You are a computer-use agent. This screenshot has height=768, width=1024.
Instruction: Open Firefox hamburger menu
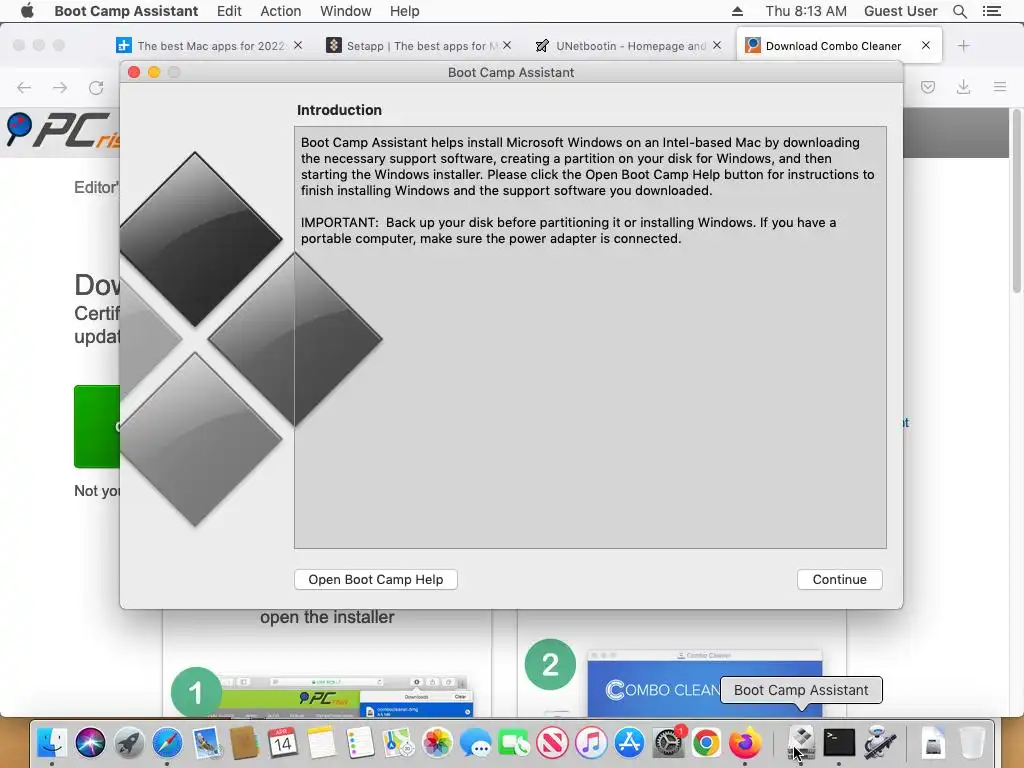click(1000, 87)
